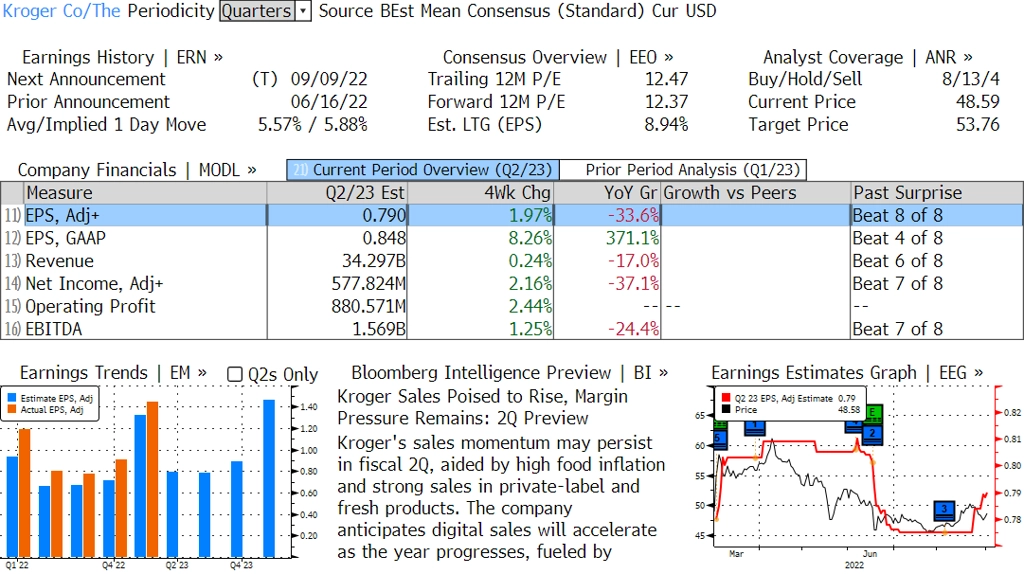
Task: Select Current Period Overview (Q2/23) tab
Action: tap(423, 170)
